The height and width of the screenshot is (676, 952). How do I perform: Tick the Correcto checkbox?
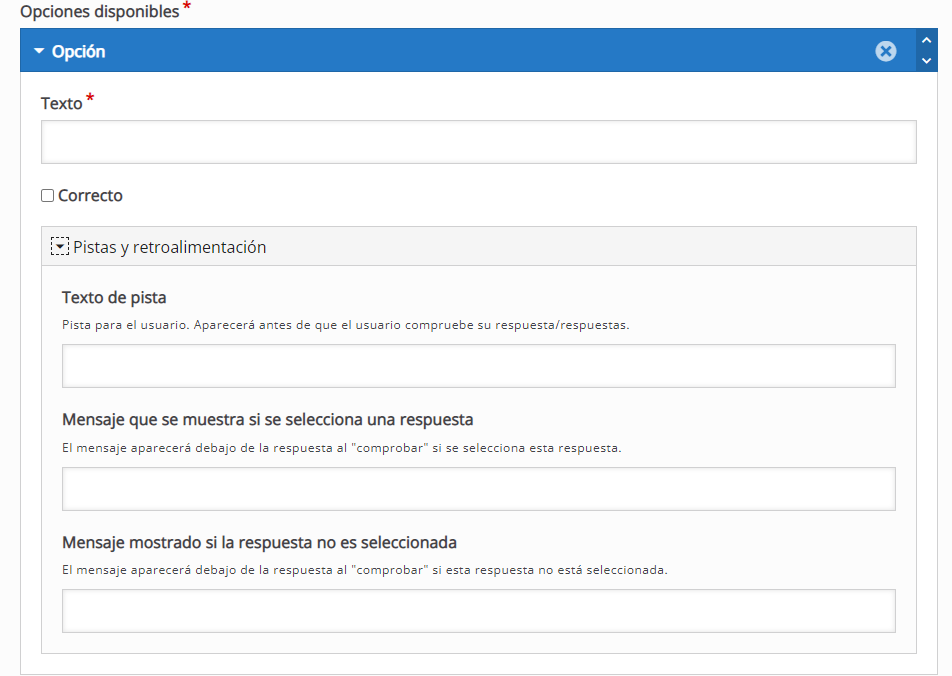click(x=47, y=196)
